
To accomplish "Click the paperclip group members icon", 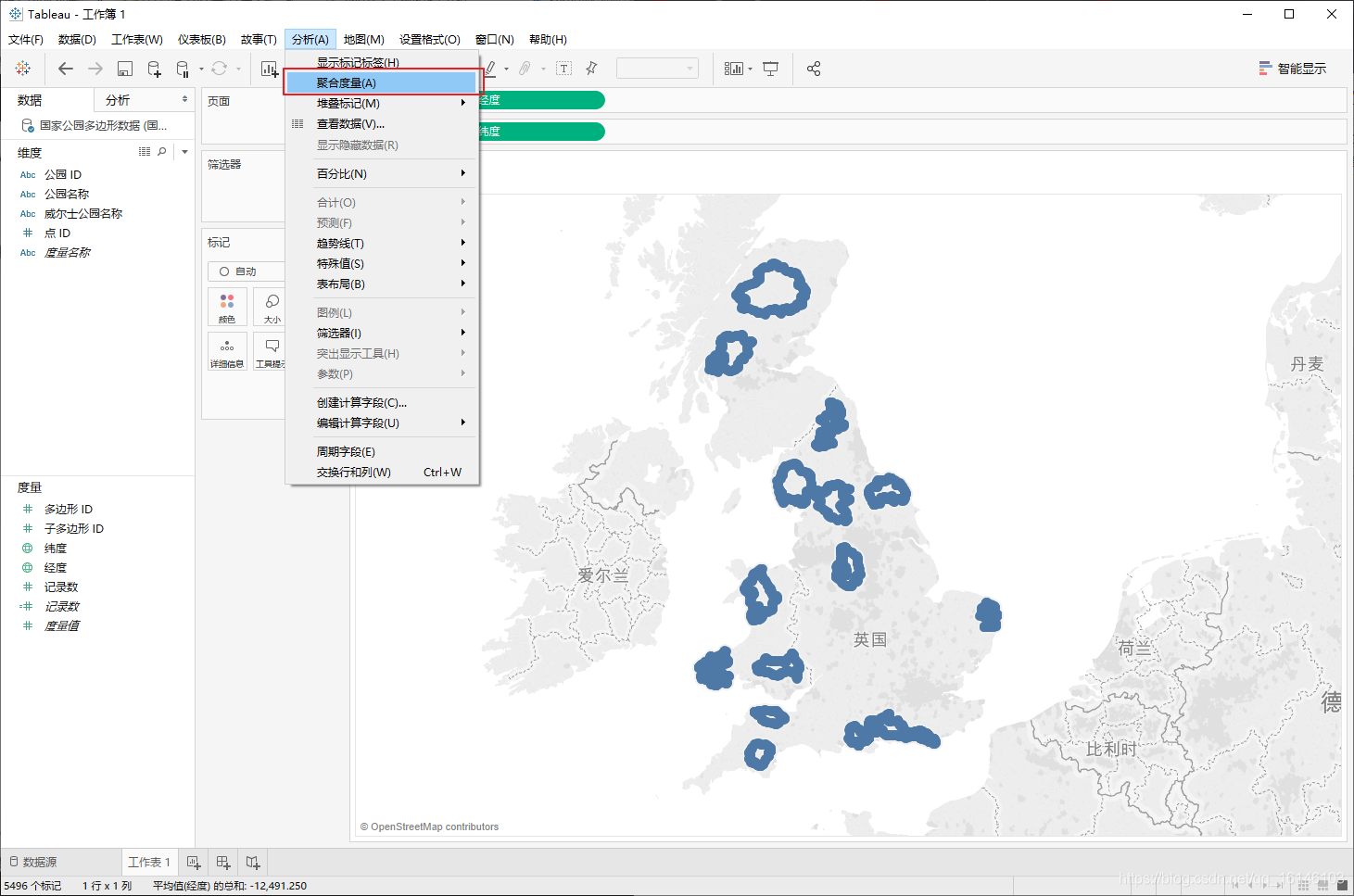I will (525, 69).
